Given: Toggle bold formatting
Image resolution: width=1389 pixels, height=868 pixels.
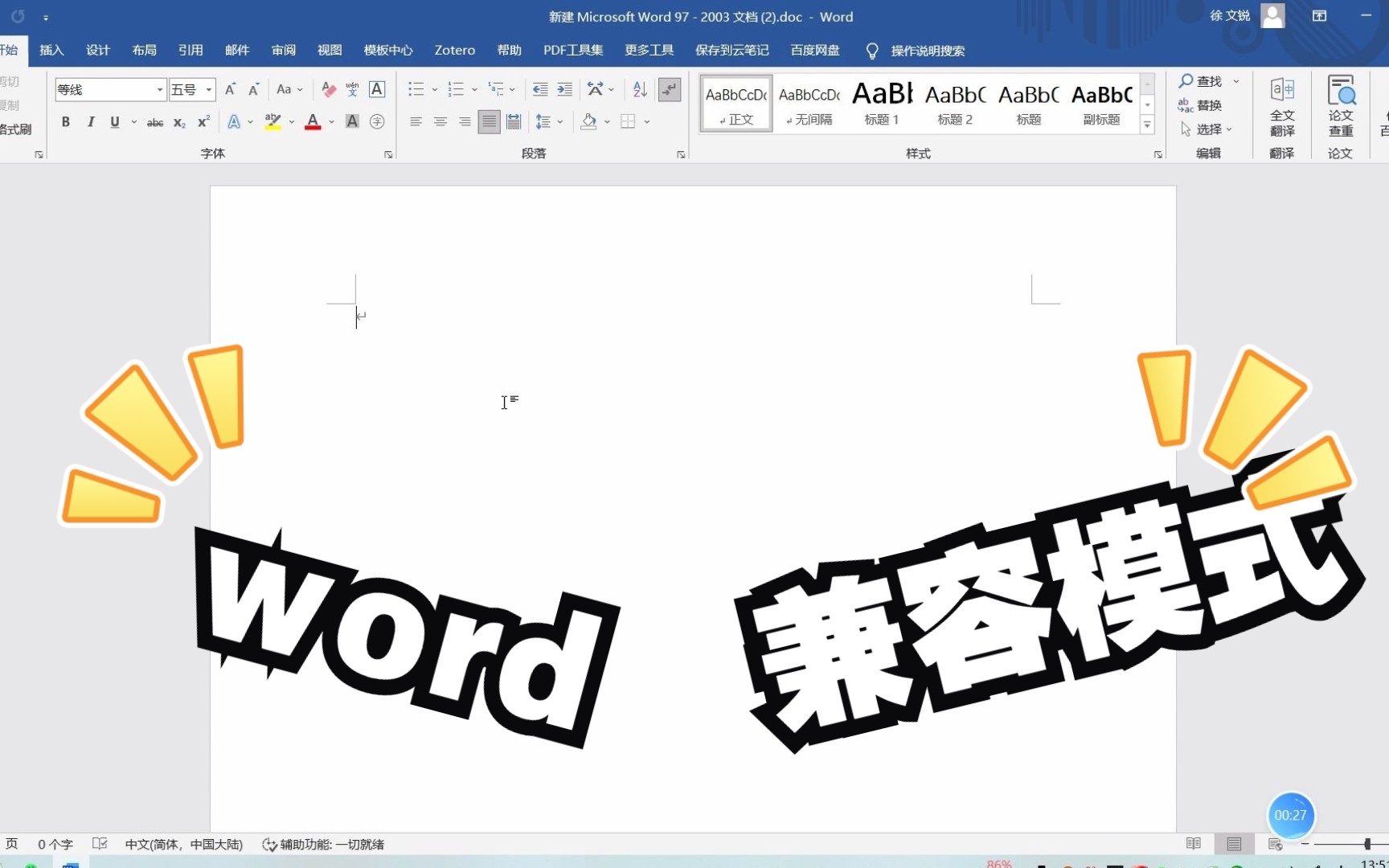Looking at the screenshot, I should point(66,122).
